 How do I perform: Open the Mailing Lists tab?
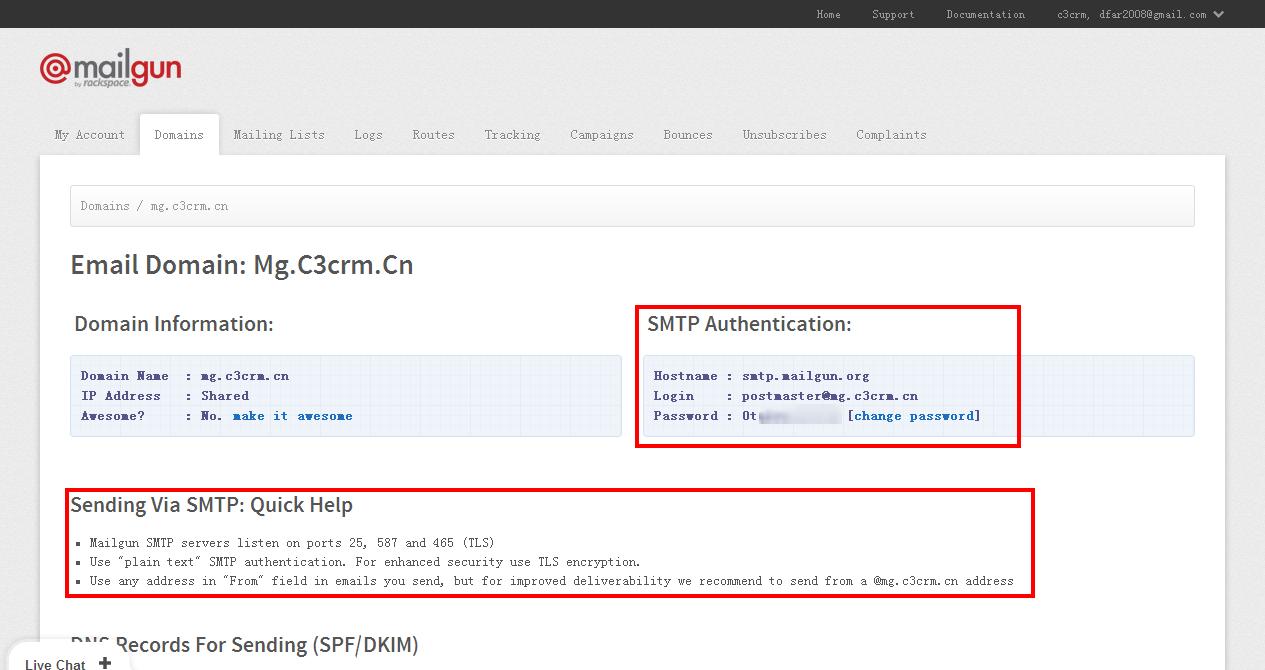pos(279,135)
